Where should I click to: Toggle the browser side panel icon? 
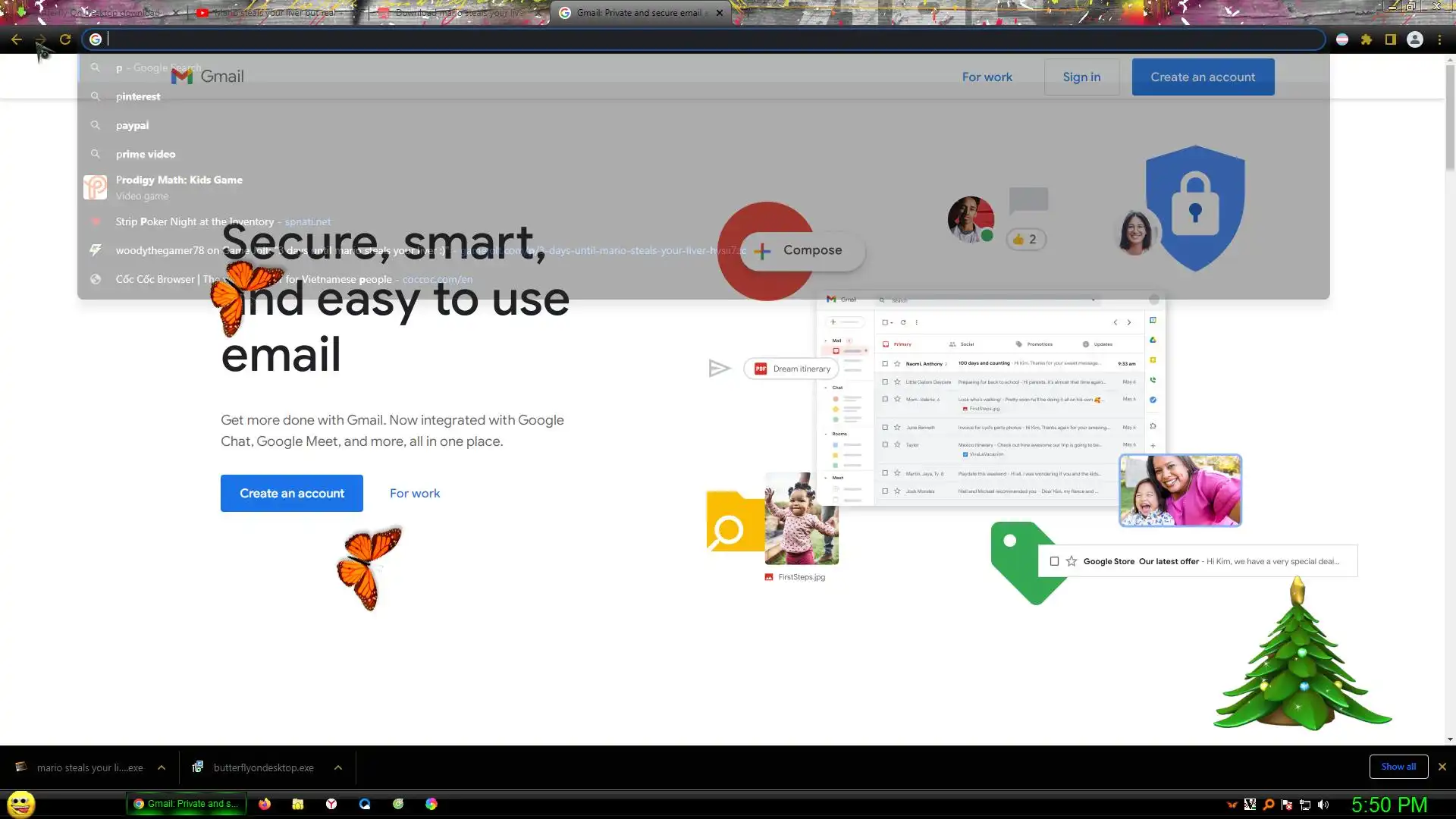tap(1391, 39)
